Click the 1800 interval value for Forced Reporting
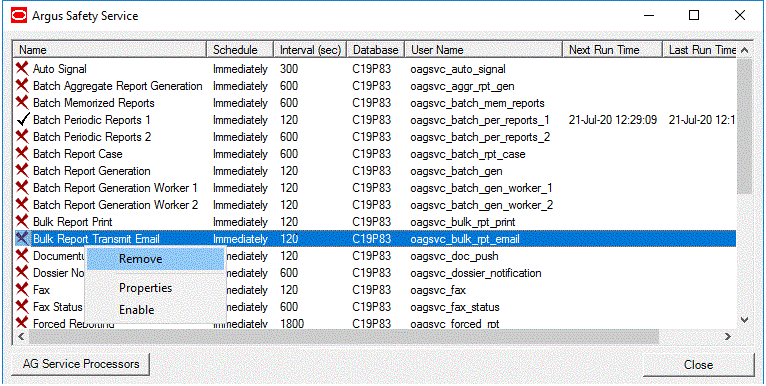 292,323
